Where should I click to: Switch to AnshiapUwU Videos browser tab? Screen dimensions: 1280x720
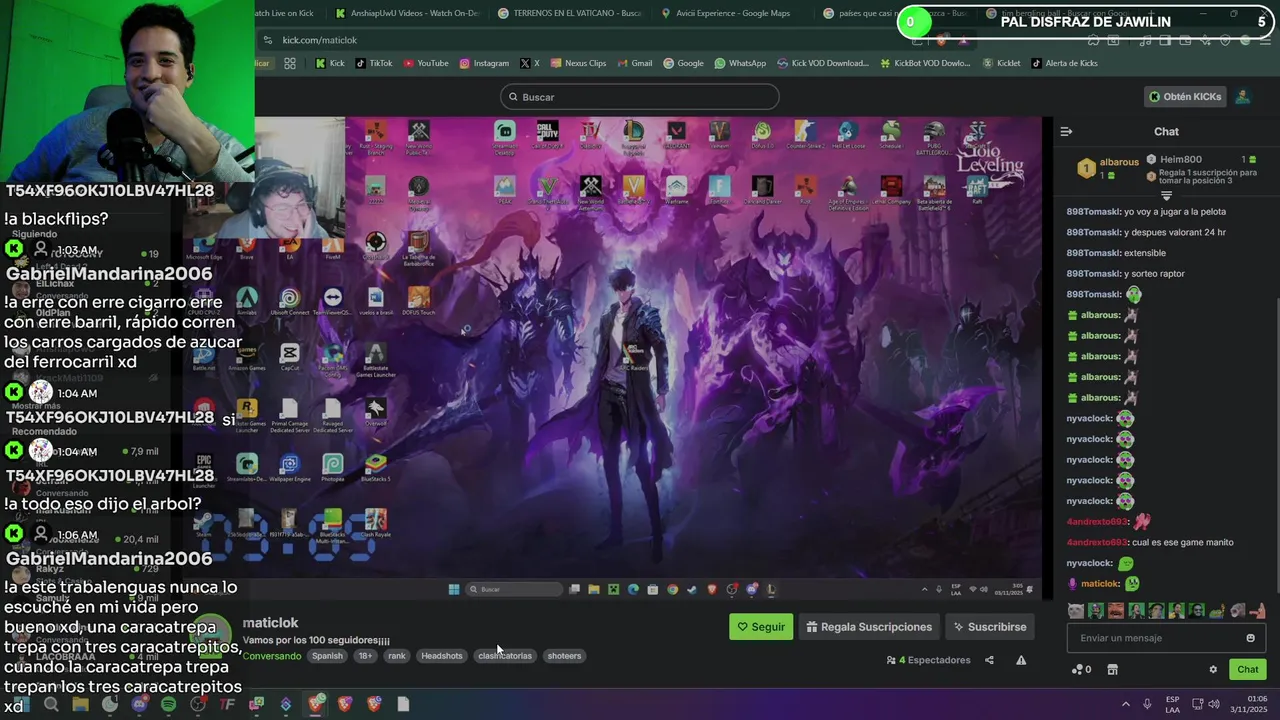[408, 13]
